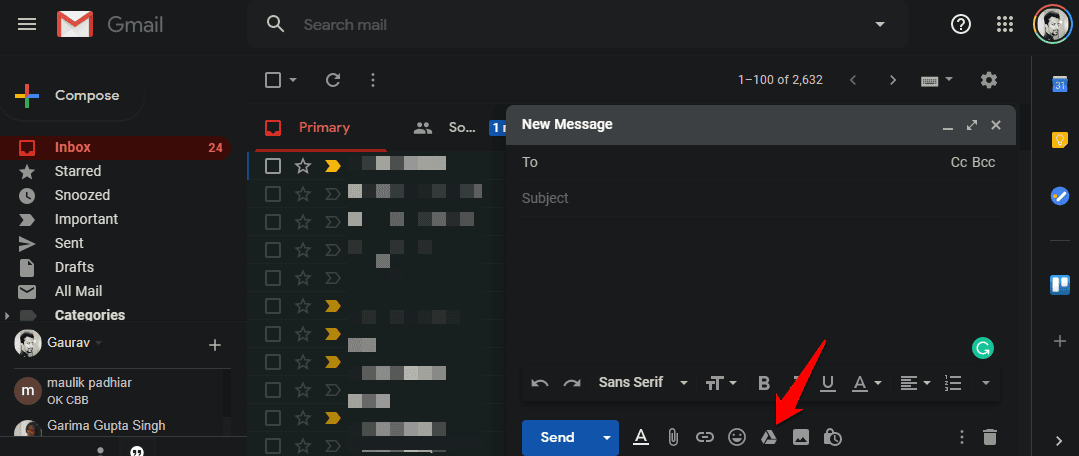
Task: Open the Trello add-on
Action: point(1059,285)
